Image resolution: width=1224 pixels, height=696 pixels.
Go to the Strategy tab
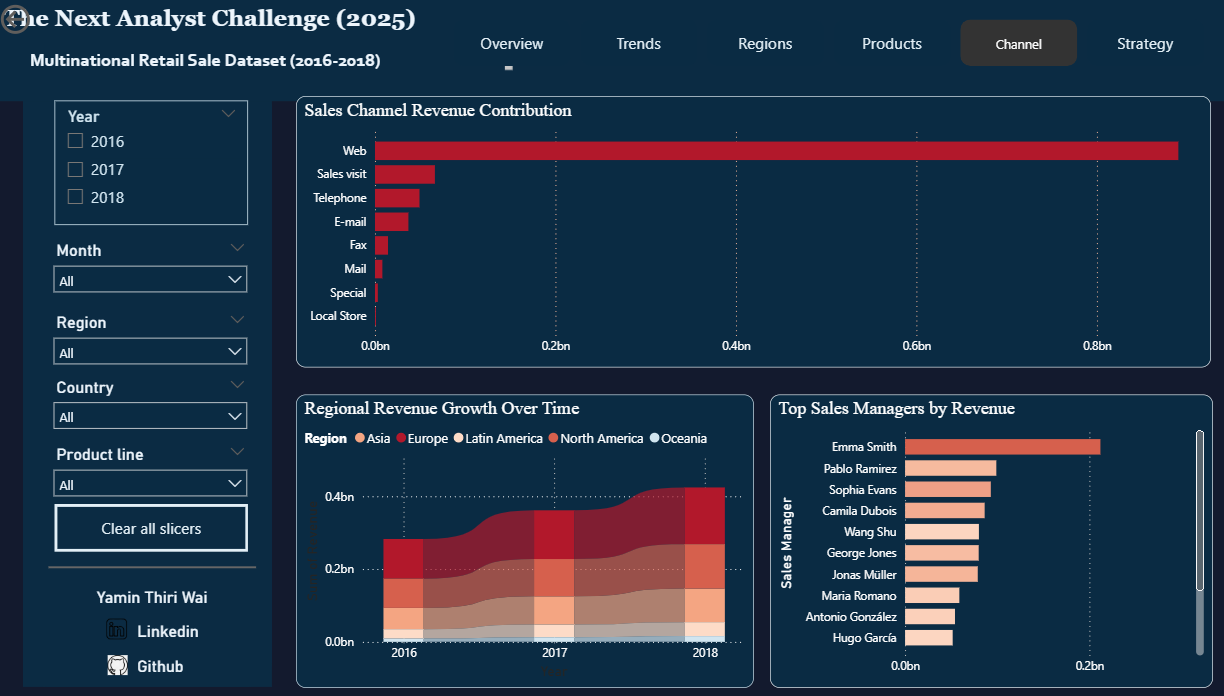pyautogui.click(x=1145, y=43)
